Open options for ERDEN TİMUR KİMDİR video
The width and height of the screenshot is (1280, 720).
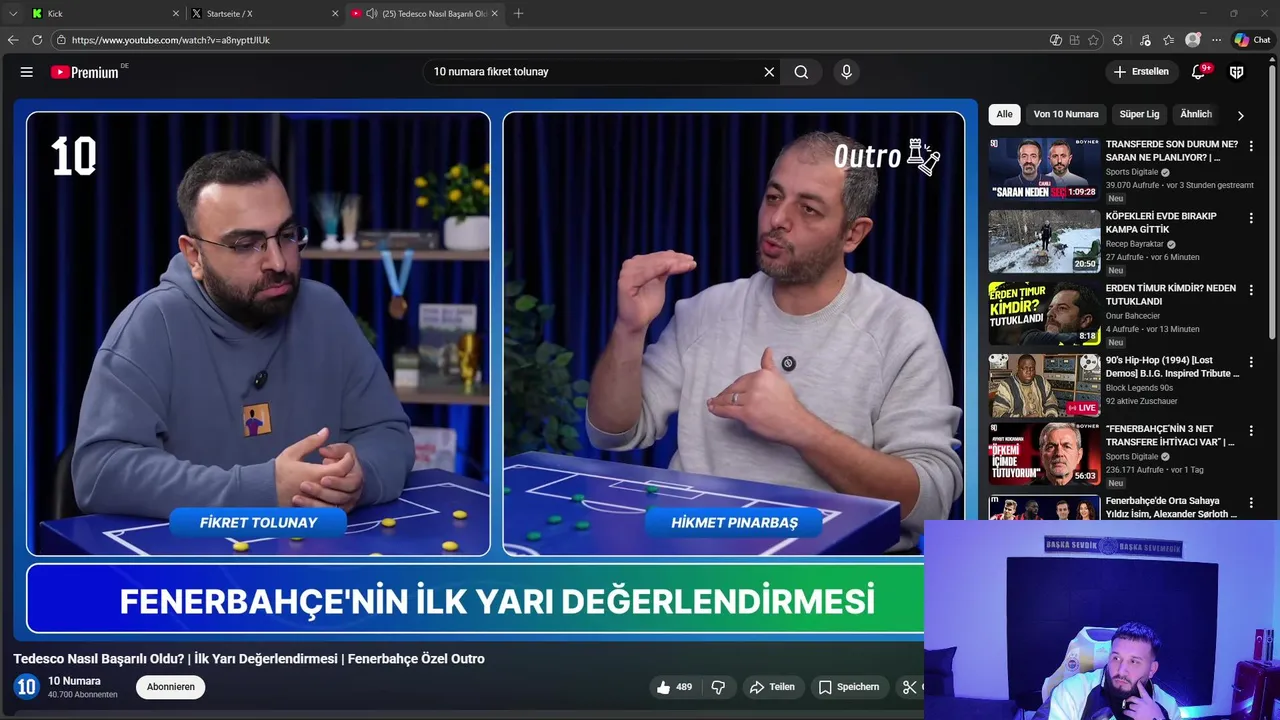click(x=1251, y=290)
